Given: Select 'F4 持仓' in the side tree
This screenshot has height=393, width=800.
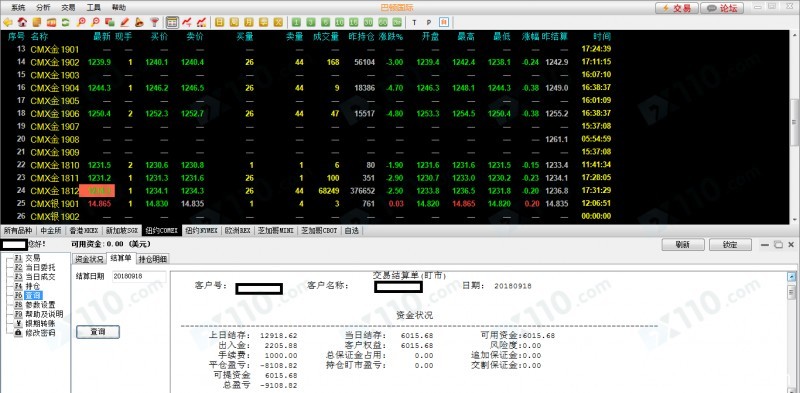Looking at the screenshot, I should [28, 286].
